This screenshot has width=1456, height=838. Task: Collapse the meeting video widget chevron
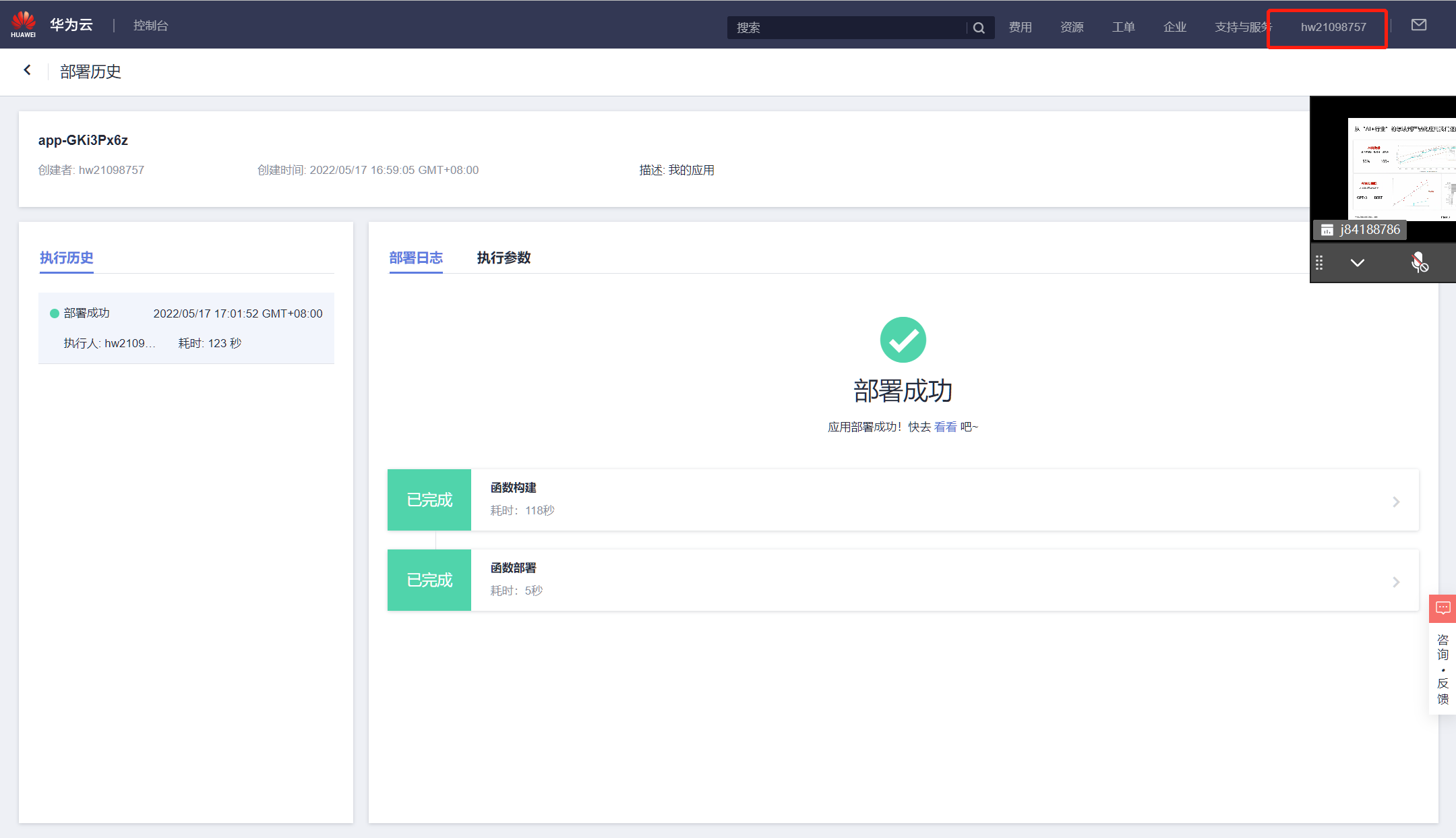[x=1358, y=263]
